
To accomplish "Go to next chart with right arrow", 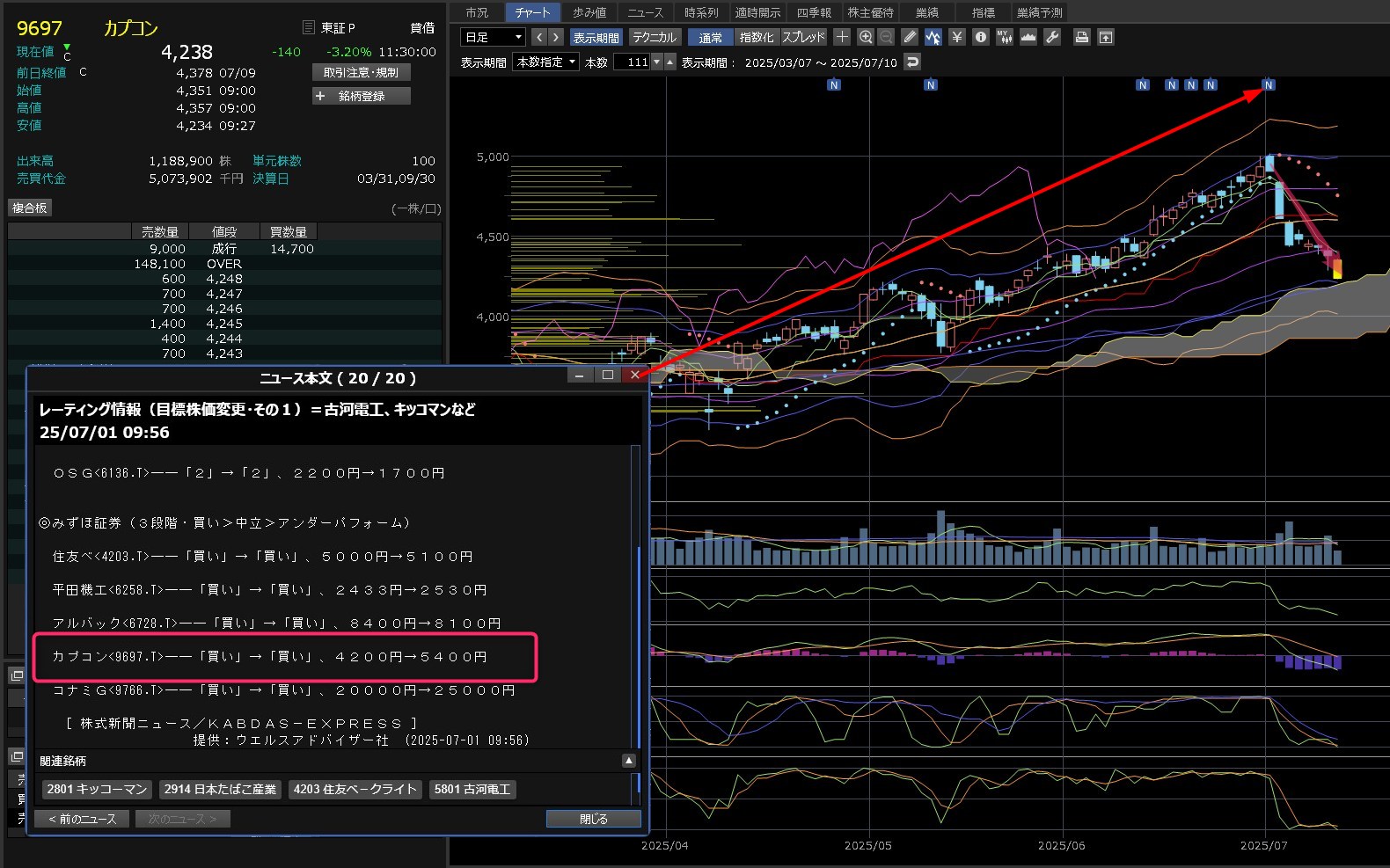I will click(x=556, y=37).
